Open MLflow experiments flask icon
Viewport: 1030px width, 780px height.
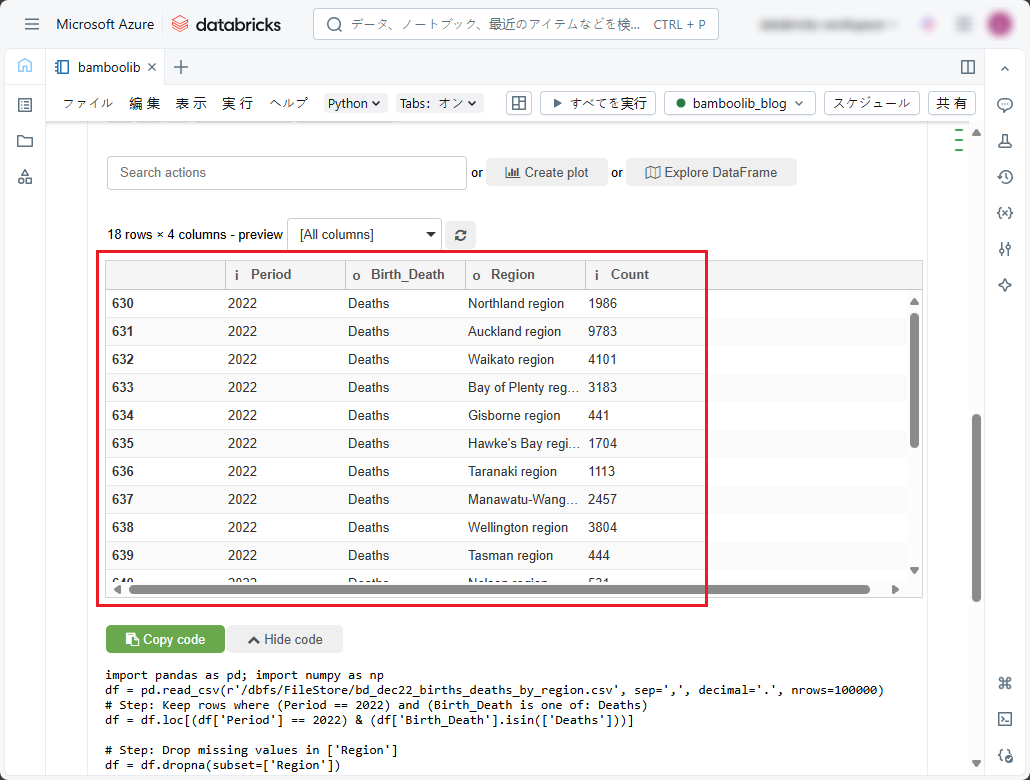click(1005, 141)
